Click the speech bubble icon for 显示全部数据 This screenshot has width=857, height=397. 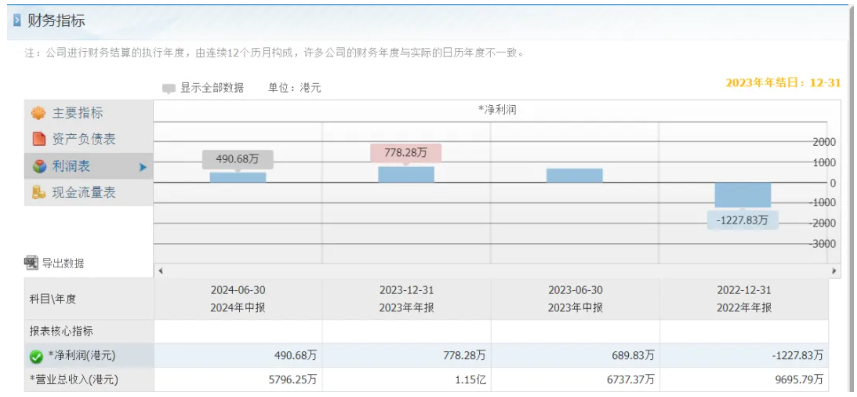[x=169, y=89]
